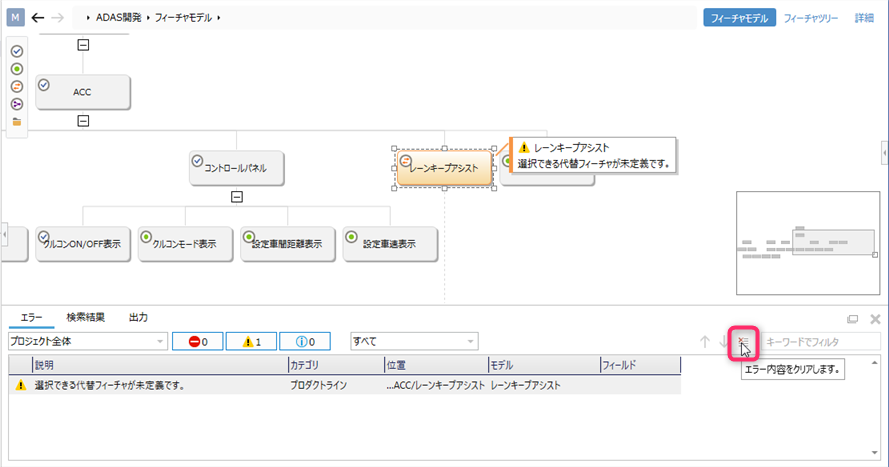889x467 pixels.
Task: Select the purple branch palette icon
Action: point(17,104)
